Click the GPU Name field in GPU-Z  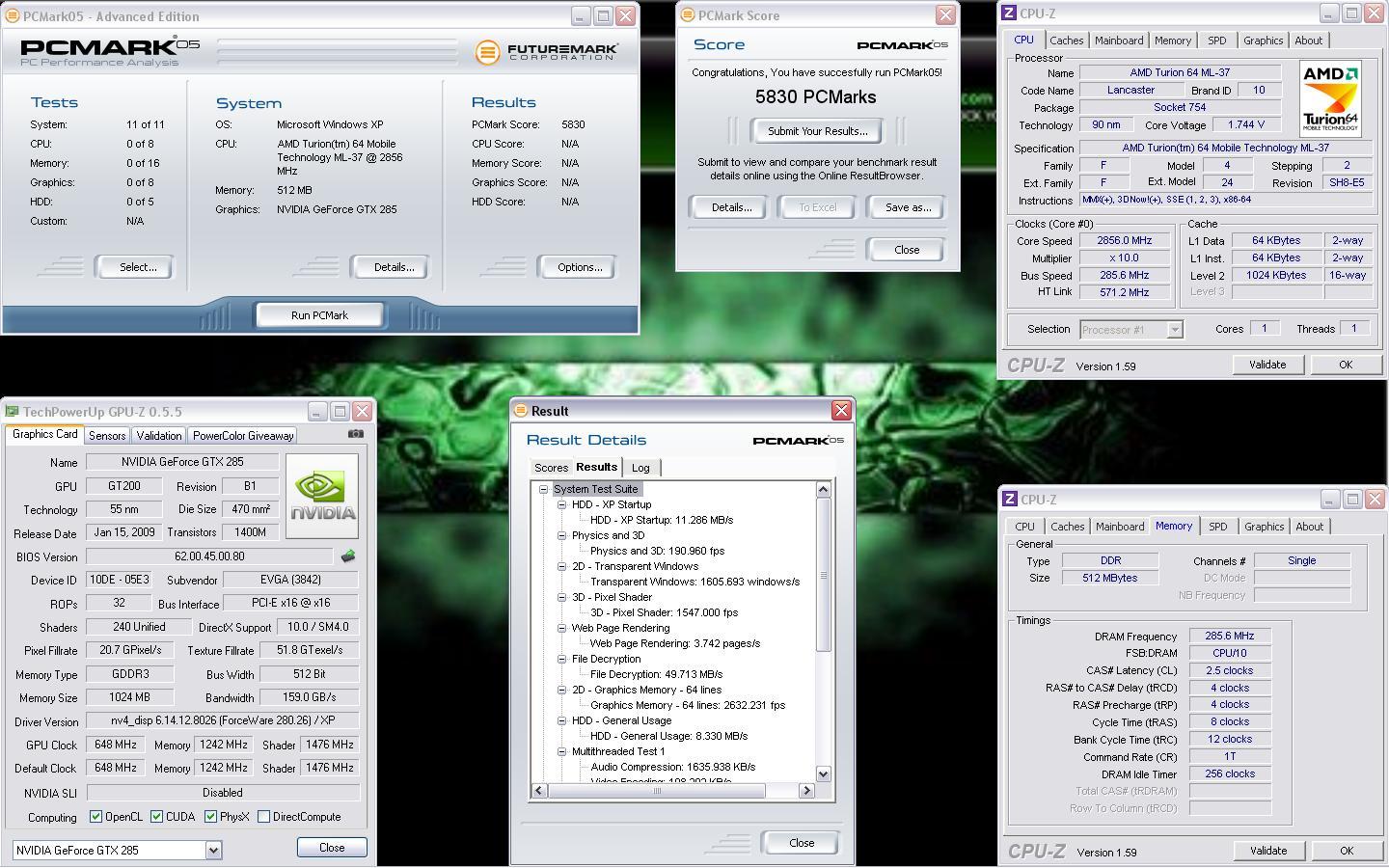point(182,462)
